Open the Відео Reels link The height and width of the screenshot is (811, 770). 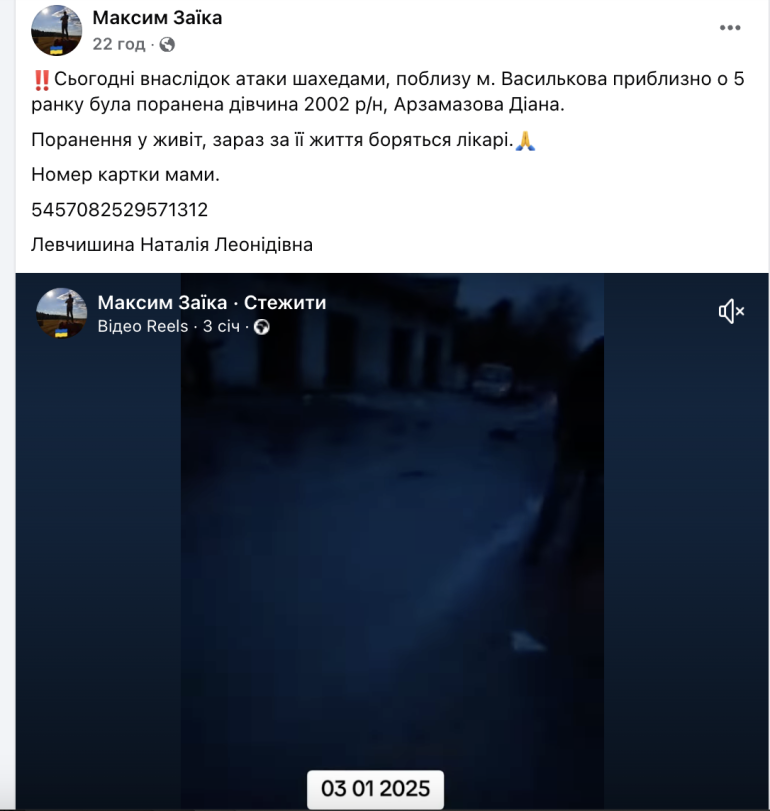click(x=143, y=326)
